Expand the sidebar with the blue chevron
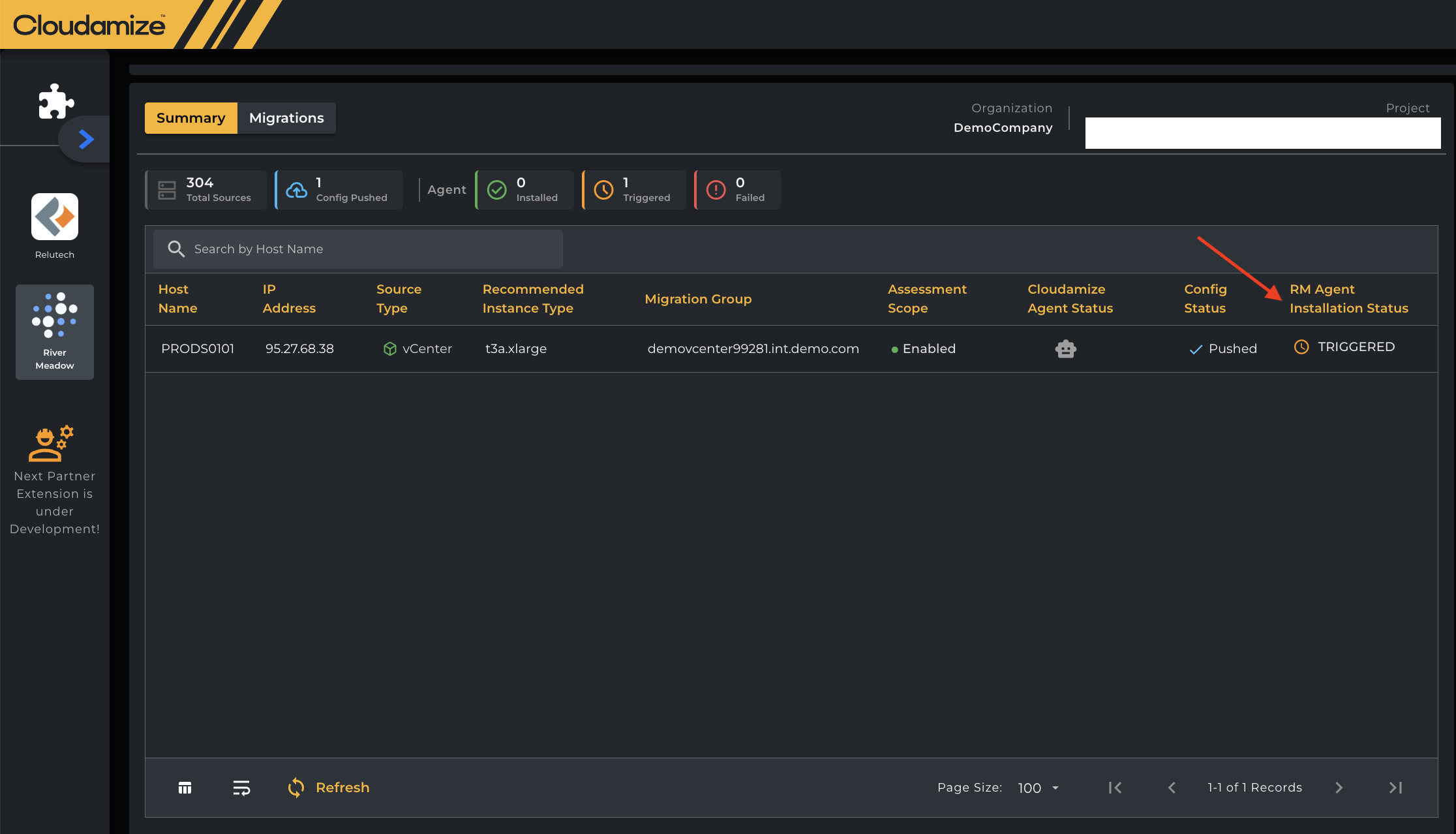 click(x=86, y=139)
